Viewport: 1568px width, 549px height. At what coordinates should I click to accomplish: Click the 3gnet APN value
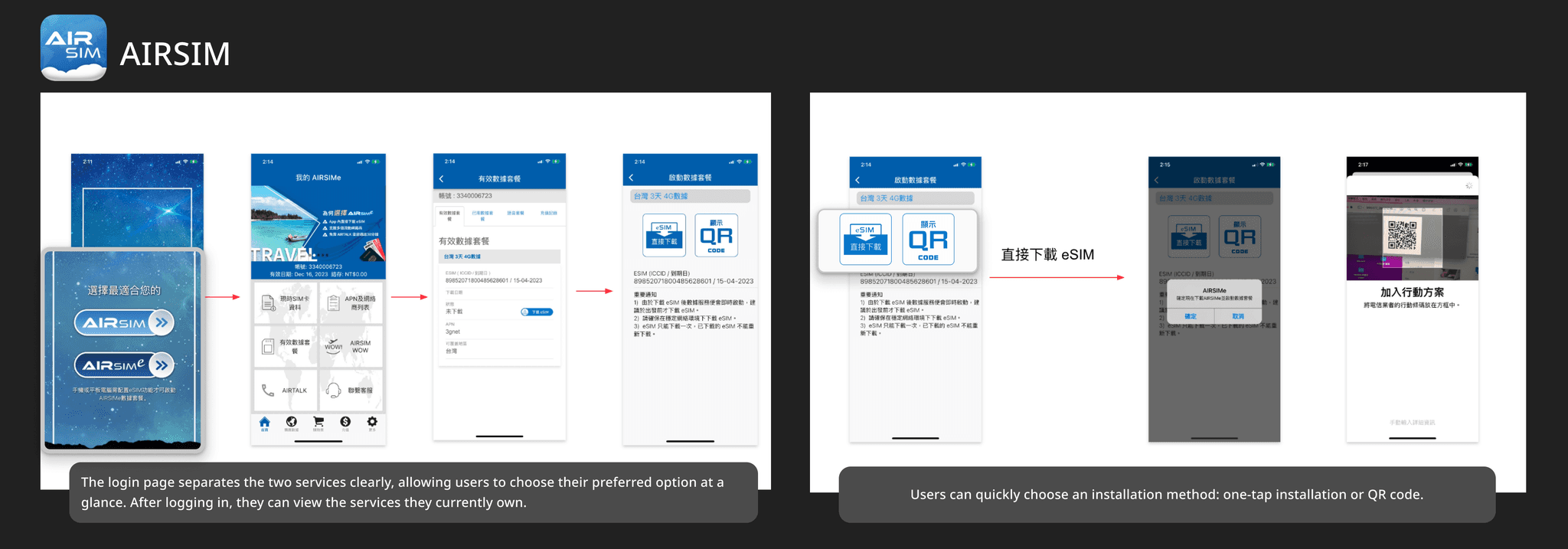pos(453,332)
